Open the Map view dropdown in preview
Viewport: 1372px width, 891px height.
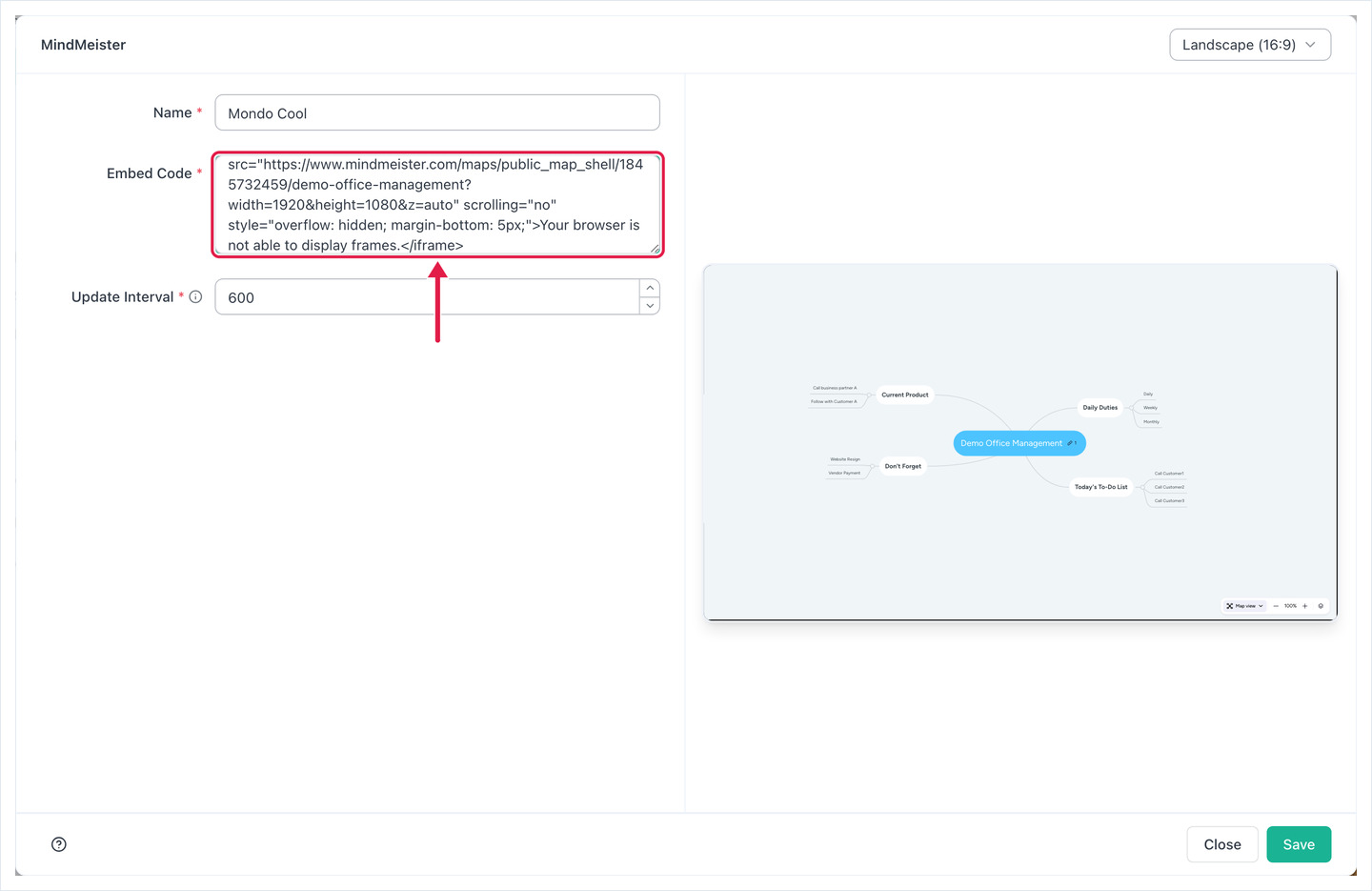point(1244,606)
